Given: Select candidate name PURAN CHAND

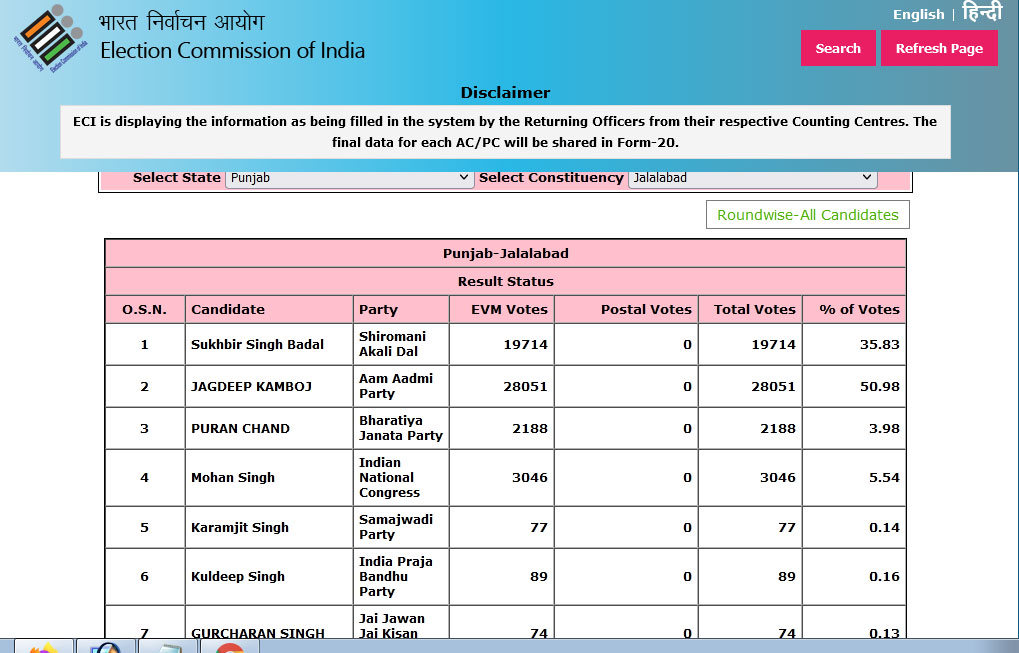Looking at the screenshot, I should [240, 429].
